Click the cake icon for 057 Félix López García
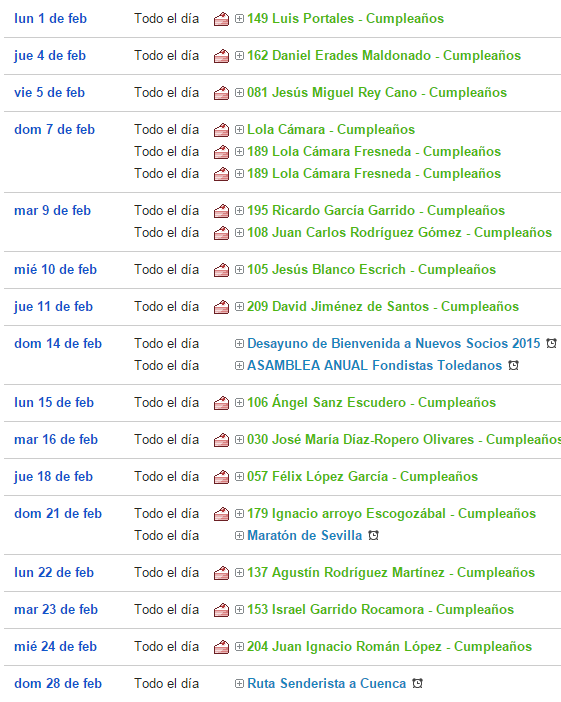Screen dimensions: 561x702 (x=221, y=477)
